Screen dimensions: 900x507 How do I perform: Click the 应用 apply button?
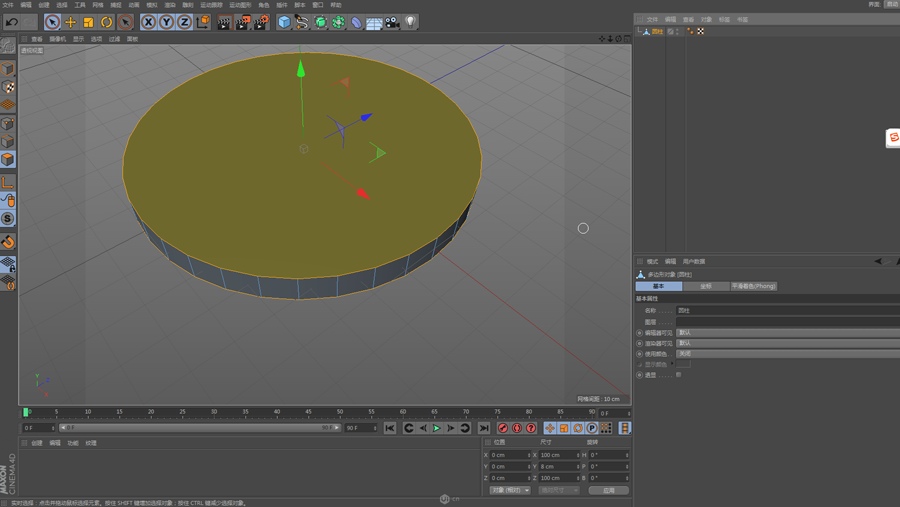pos(609,490)
